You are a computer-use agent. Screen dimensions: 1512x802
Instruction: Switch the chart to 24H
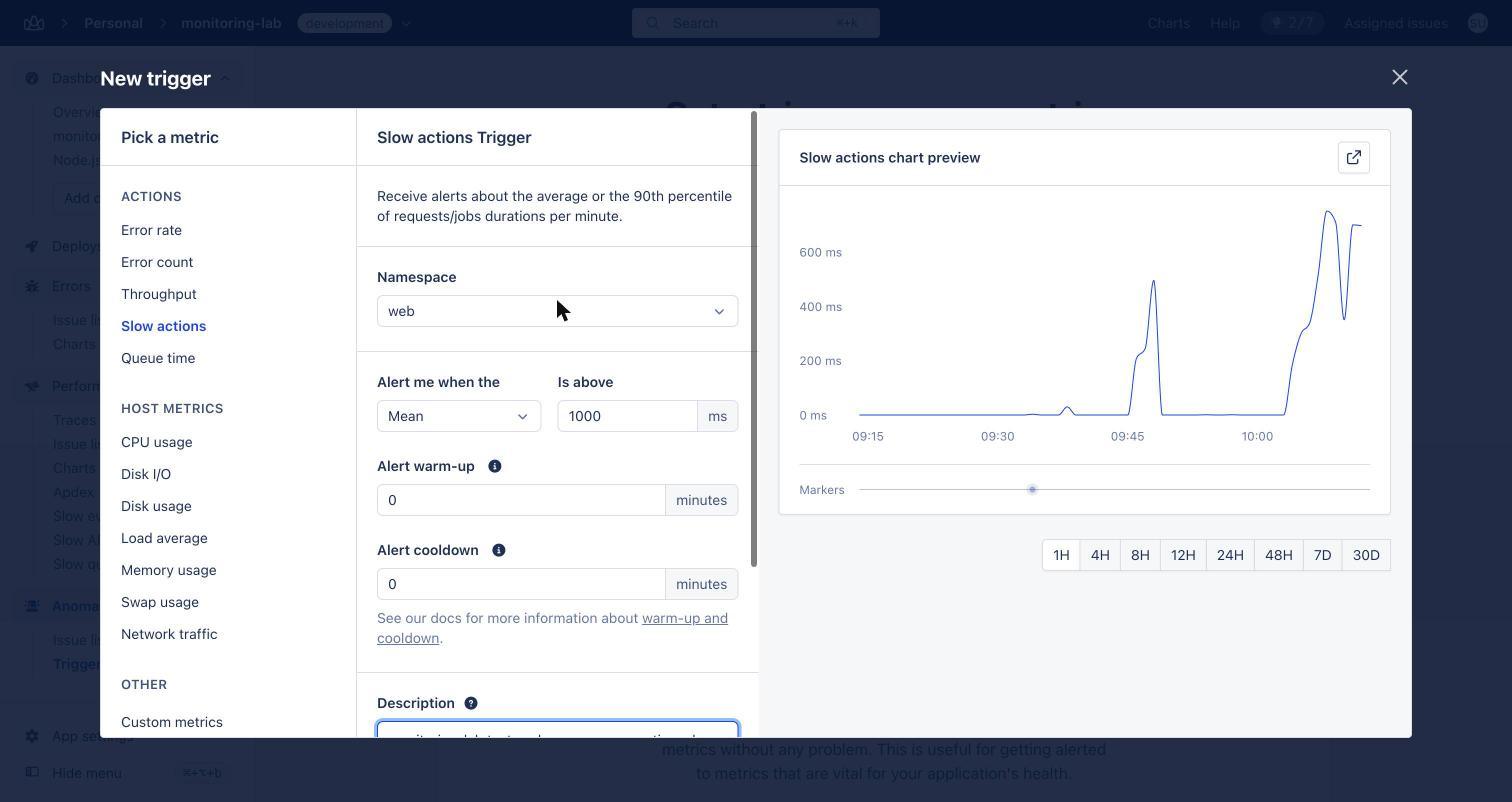tap(1230, 555)
